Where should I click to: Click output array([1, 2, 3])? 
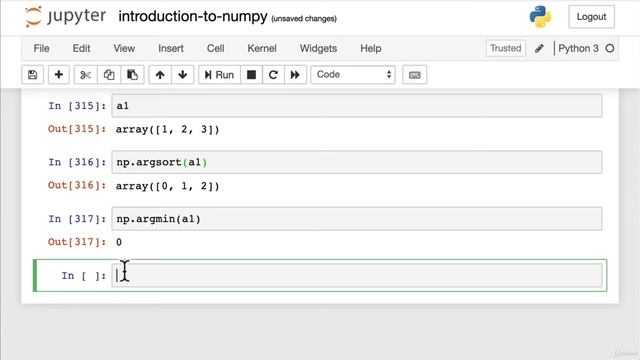[x=168, y=129]
